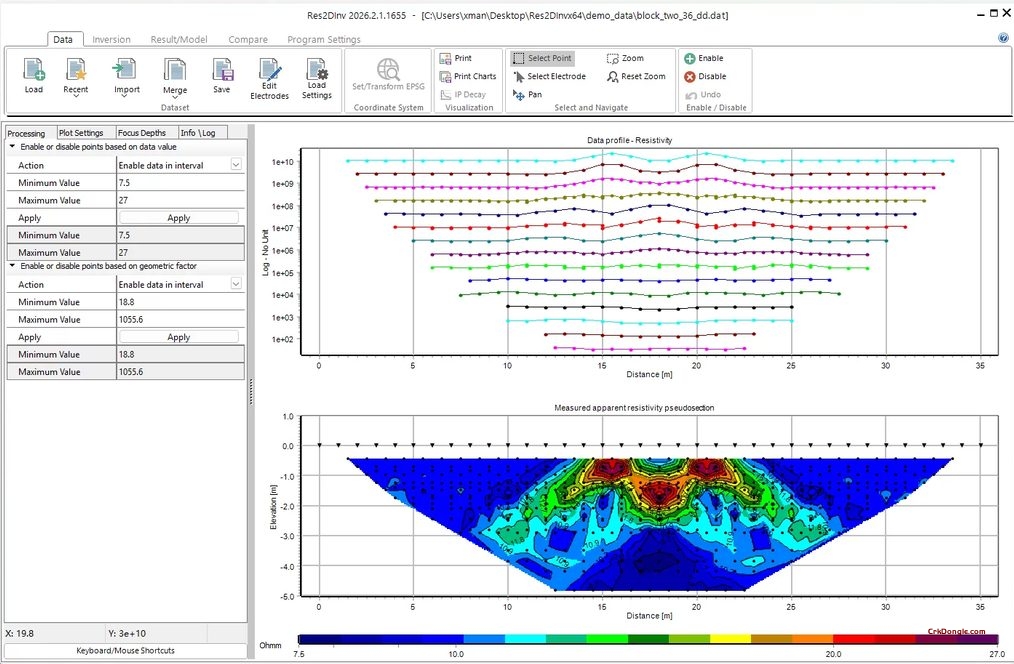
Task: Open the Merge dropdown arrow
Action: pyautogui.click(x=175, y=97)
